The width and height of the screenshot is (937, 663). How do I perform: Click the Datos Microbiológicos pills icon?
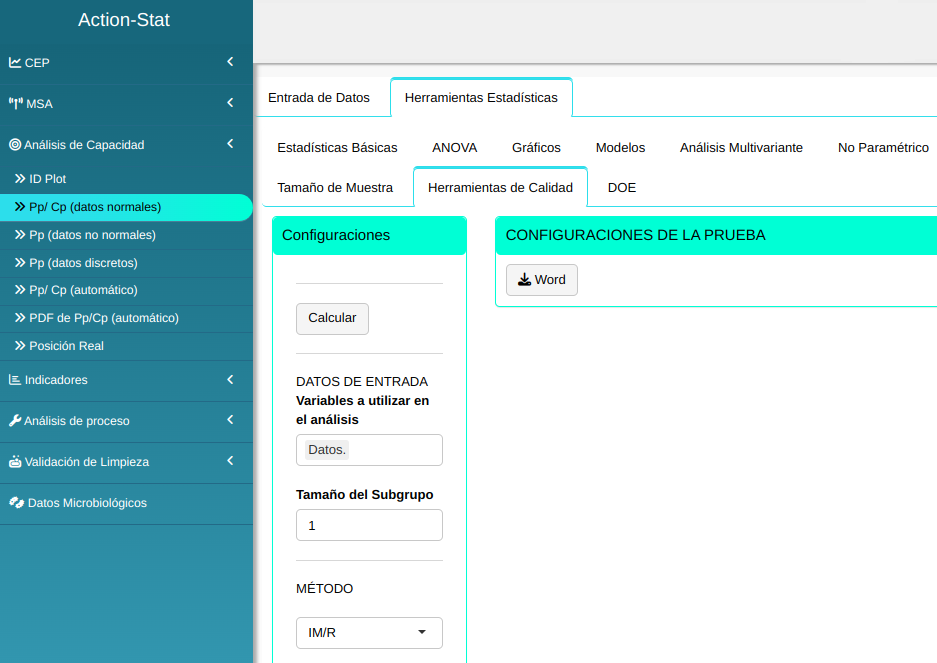(16, 503)
